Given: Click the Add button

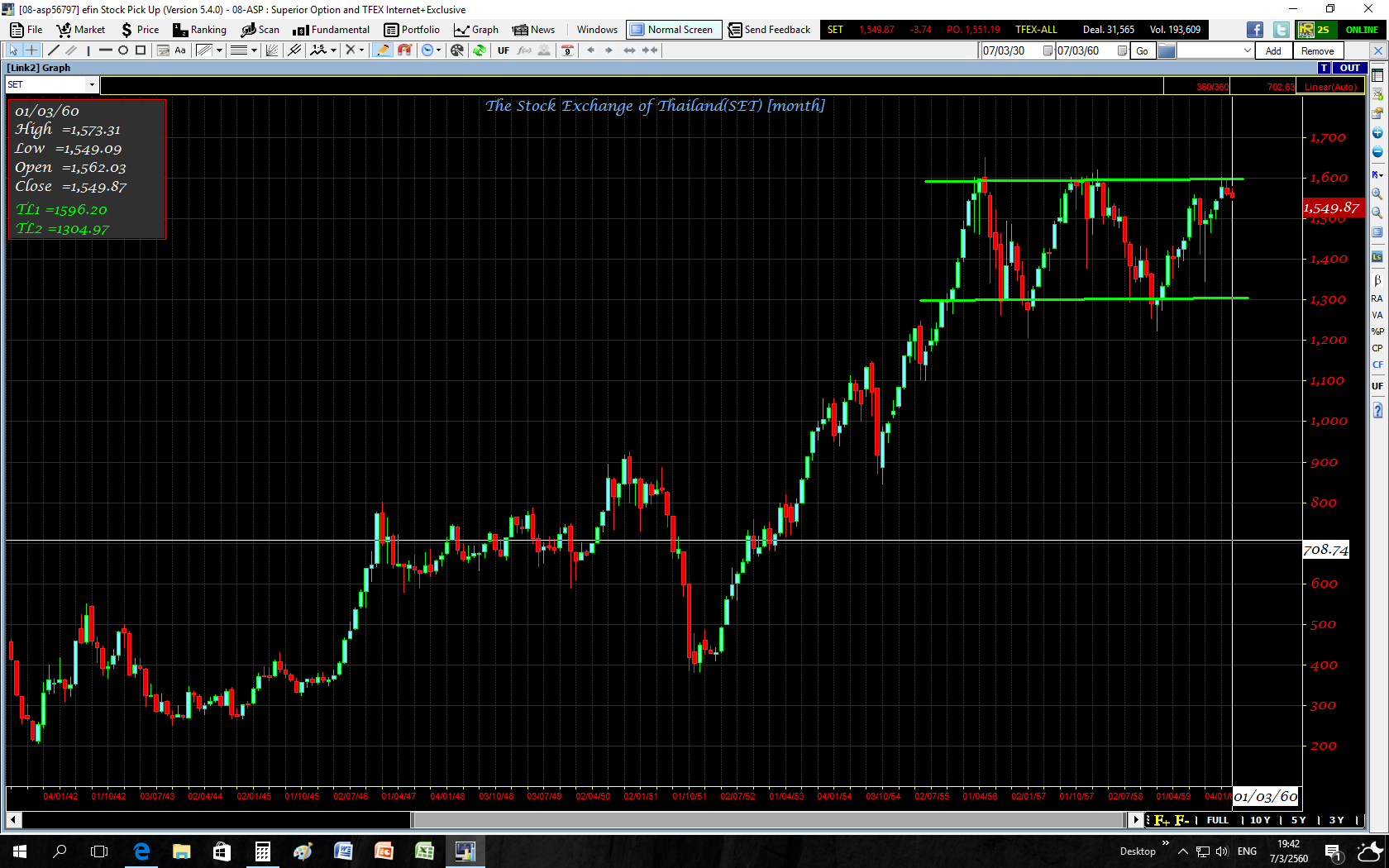Looking at the screenshot, I should [1273, 51].
